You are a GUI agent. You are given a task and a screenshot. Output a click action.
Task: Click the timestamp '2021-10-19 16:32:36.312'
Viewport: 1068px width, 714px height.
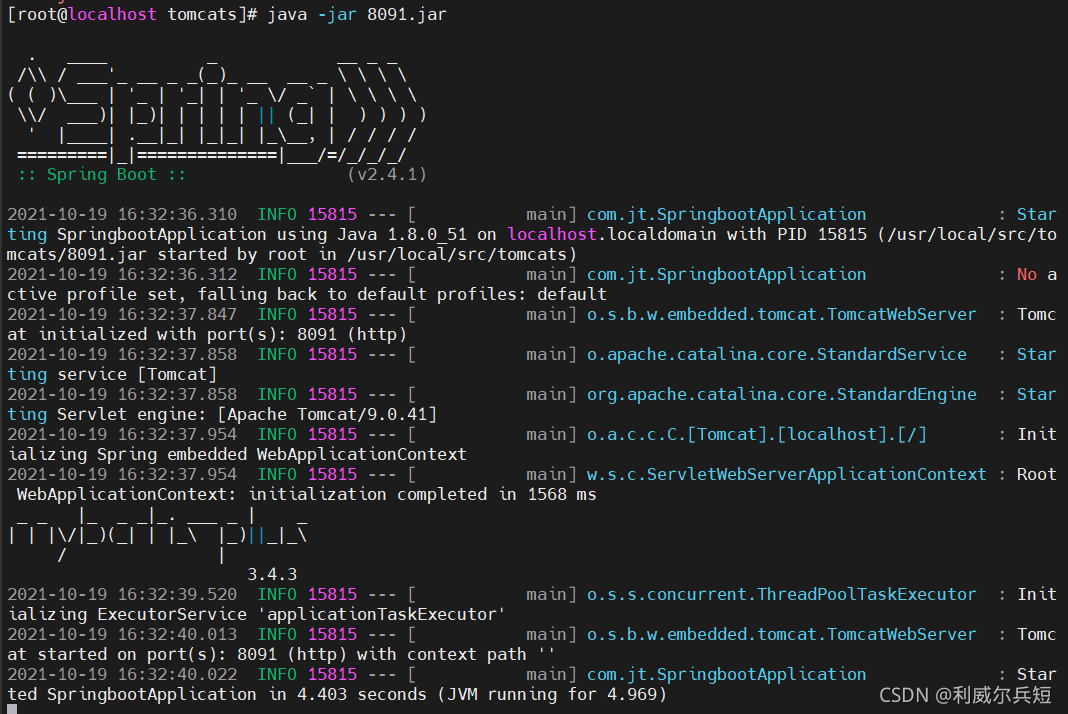click(x=122, y=275)
